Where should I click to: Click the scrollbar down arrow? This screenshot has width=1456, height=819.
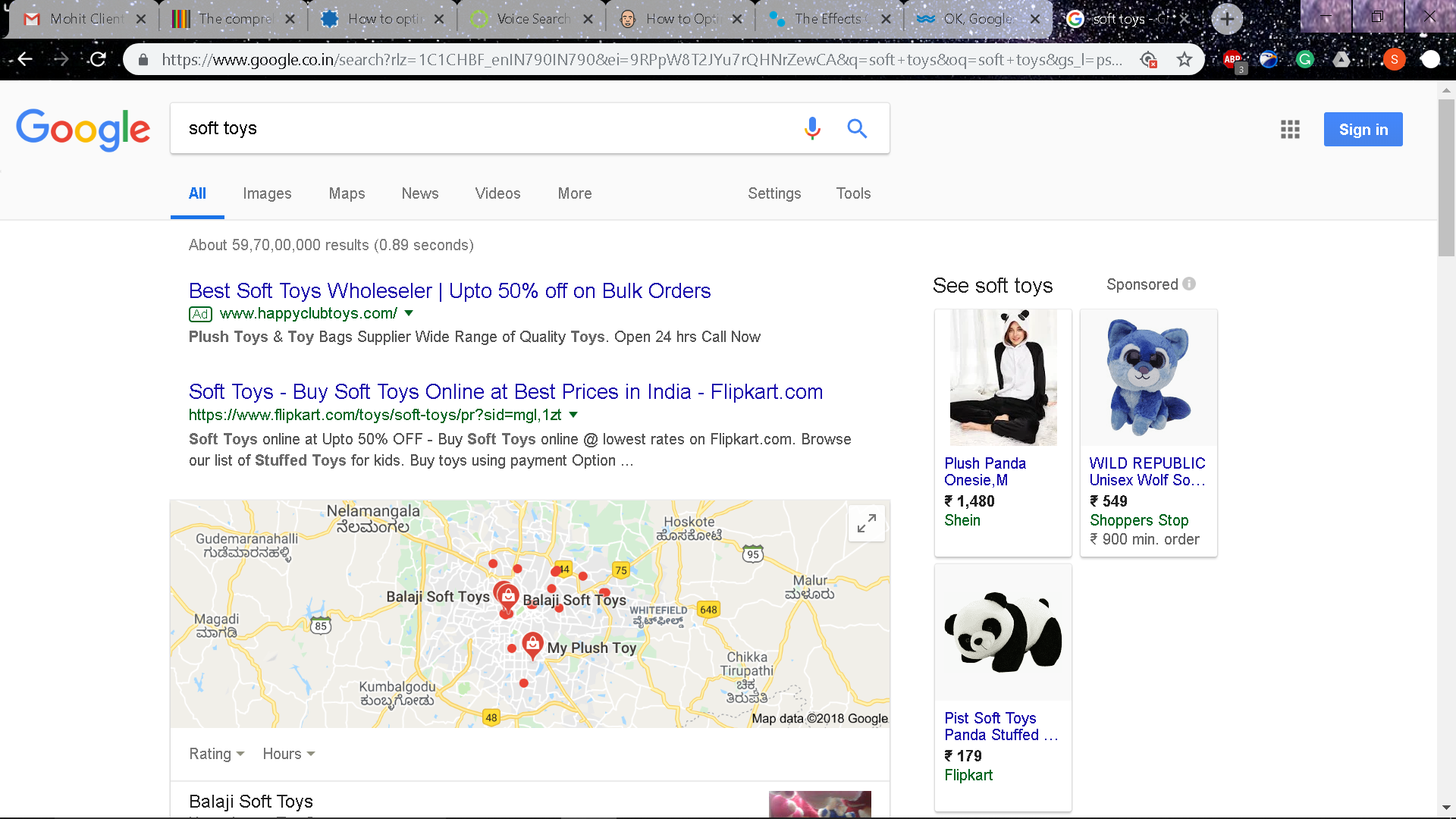[x=1446, y=808]
